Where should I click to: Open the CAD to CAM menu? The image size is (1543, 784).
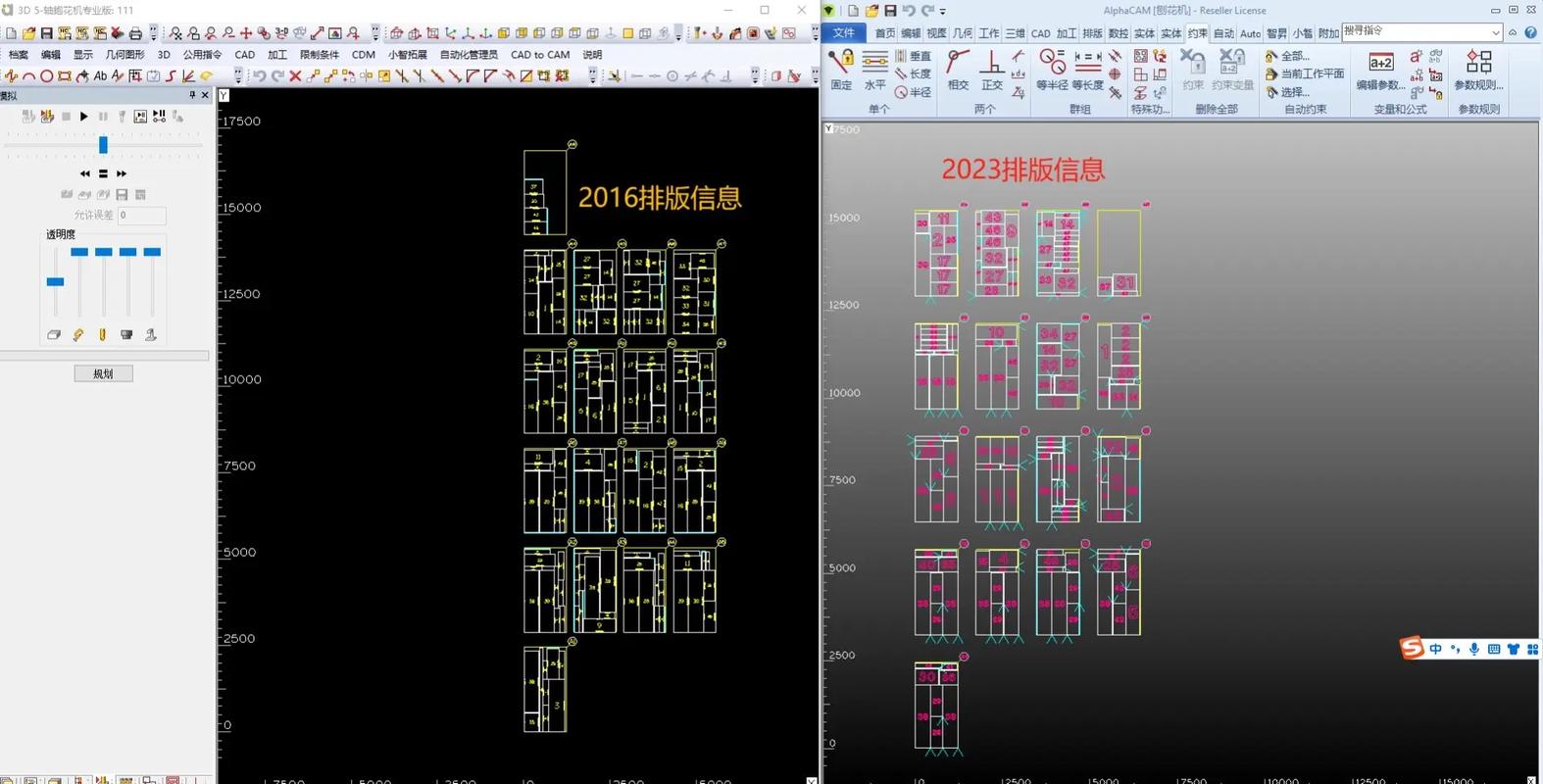pos(540,55)
